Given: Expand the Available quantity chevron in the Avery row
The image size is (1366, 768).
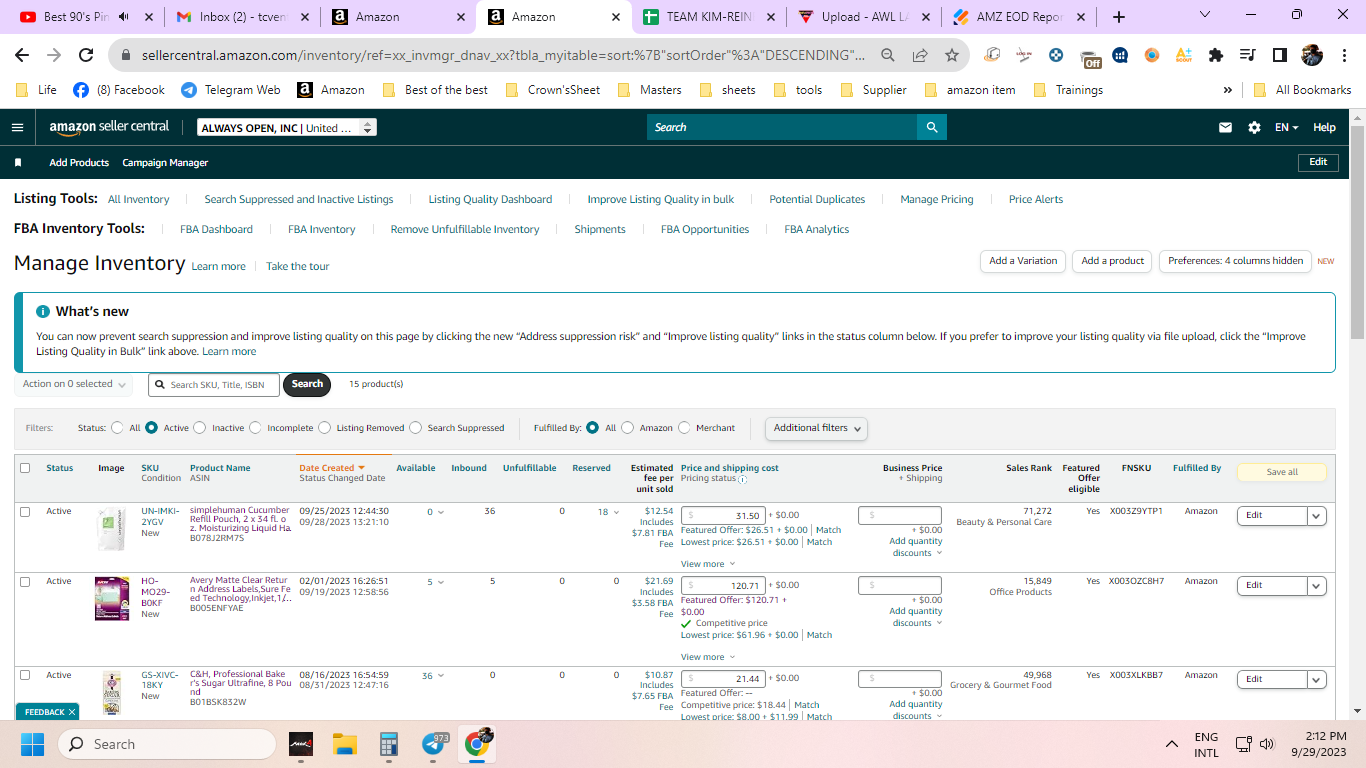Looking at the screenshot, I should pyautogui.click(x=441, y=582).
